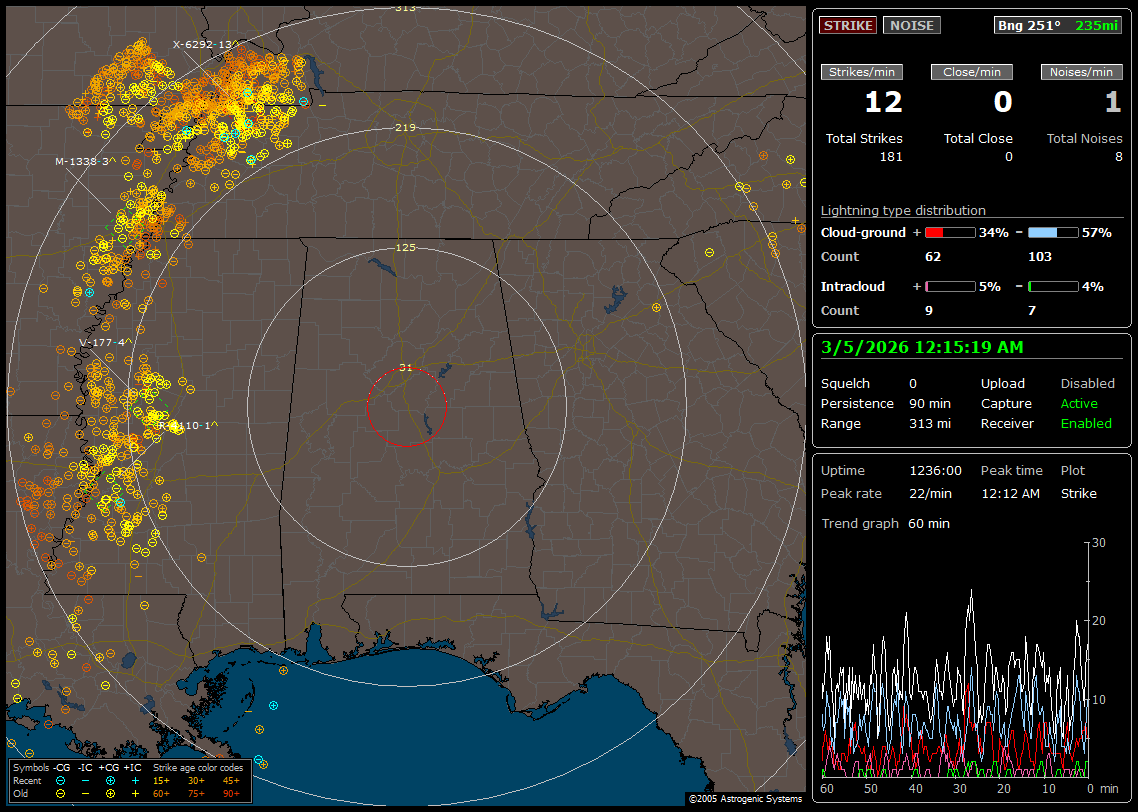Click the Recent -IC dash symbol in the legend
Image resolution: width=1138 pixels, height=812 pixels.
point(86,780)
